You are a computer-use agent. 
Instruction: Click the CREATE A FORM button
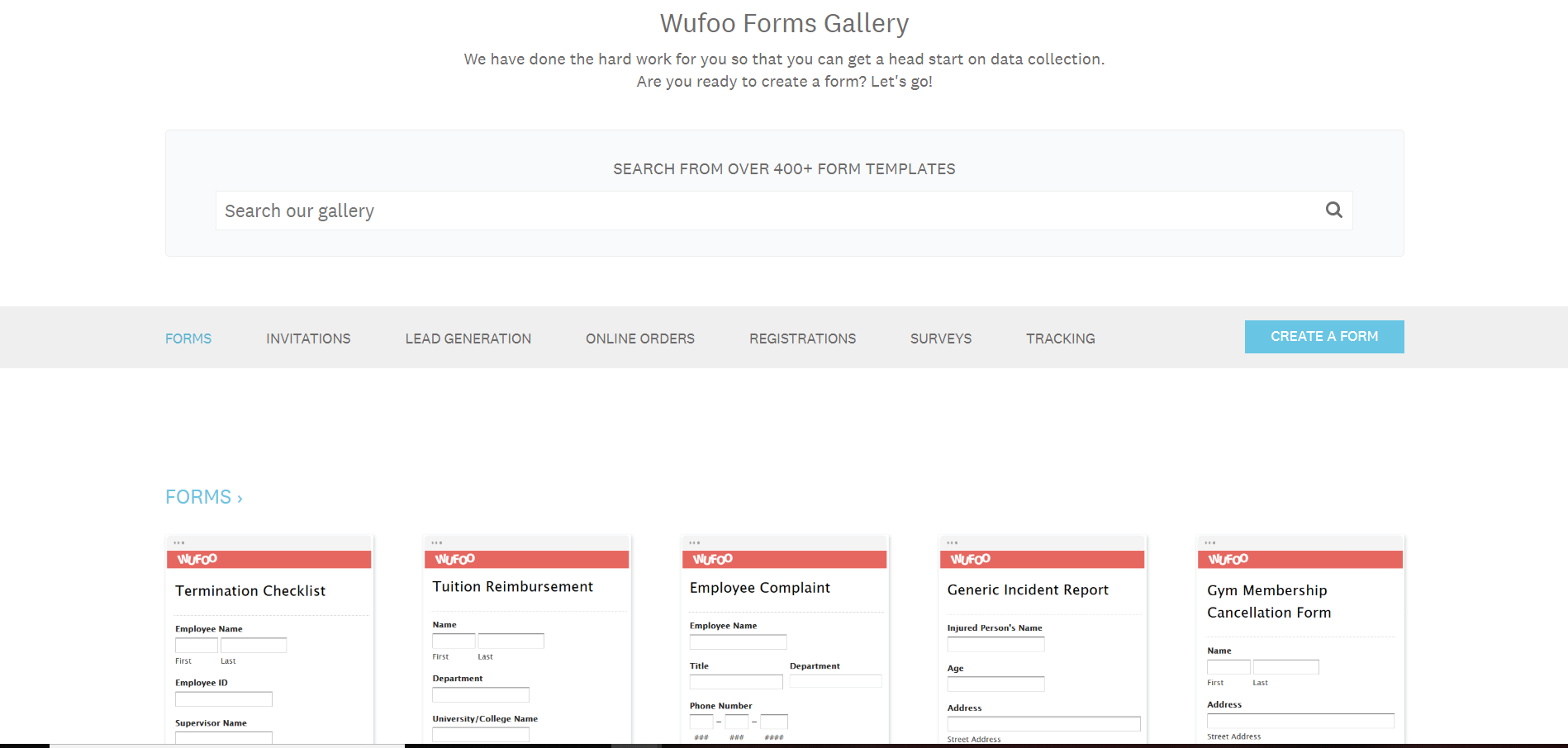tap(1324, 337)
